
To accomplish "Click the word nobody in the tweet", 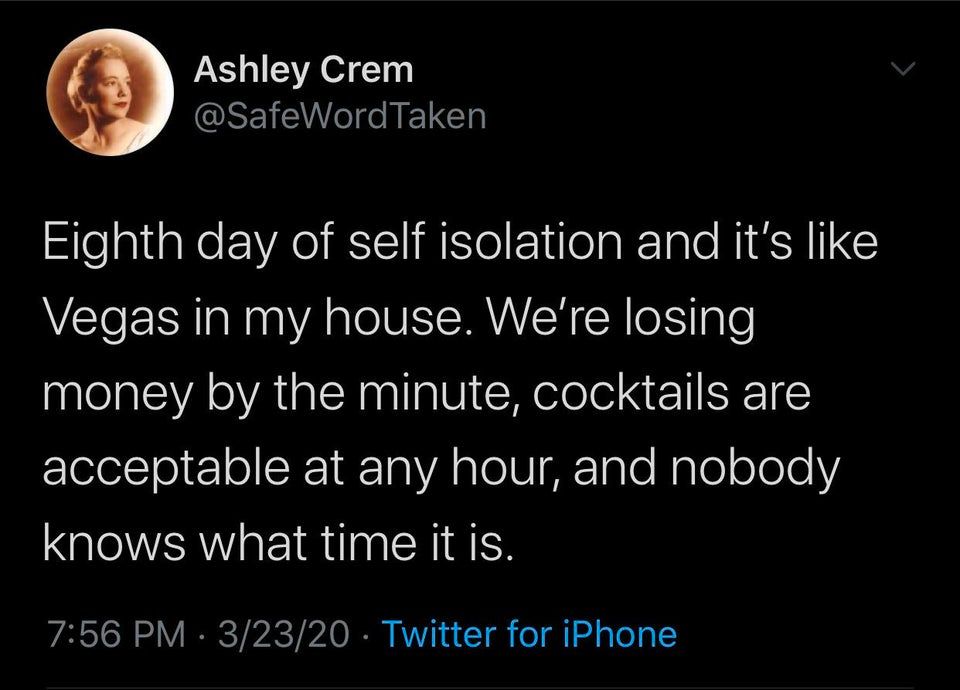I will pos(756,470).
